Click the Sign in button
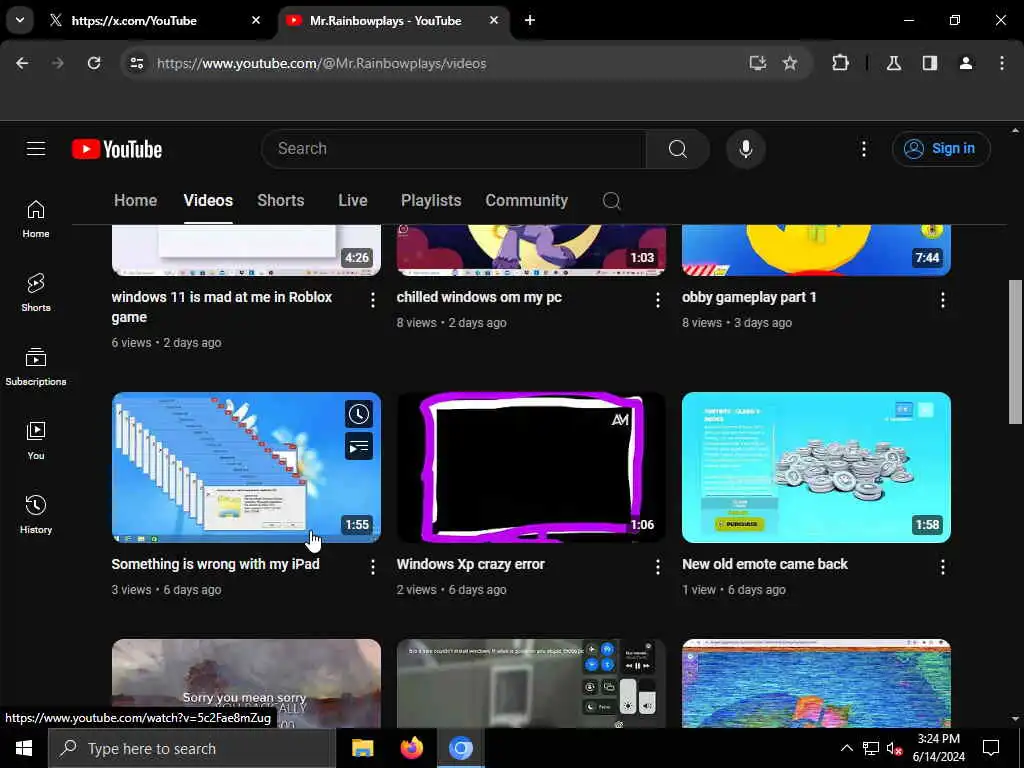The height and width of the screenshot is (768, 1024). pos(941,149)
